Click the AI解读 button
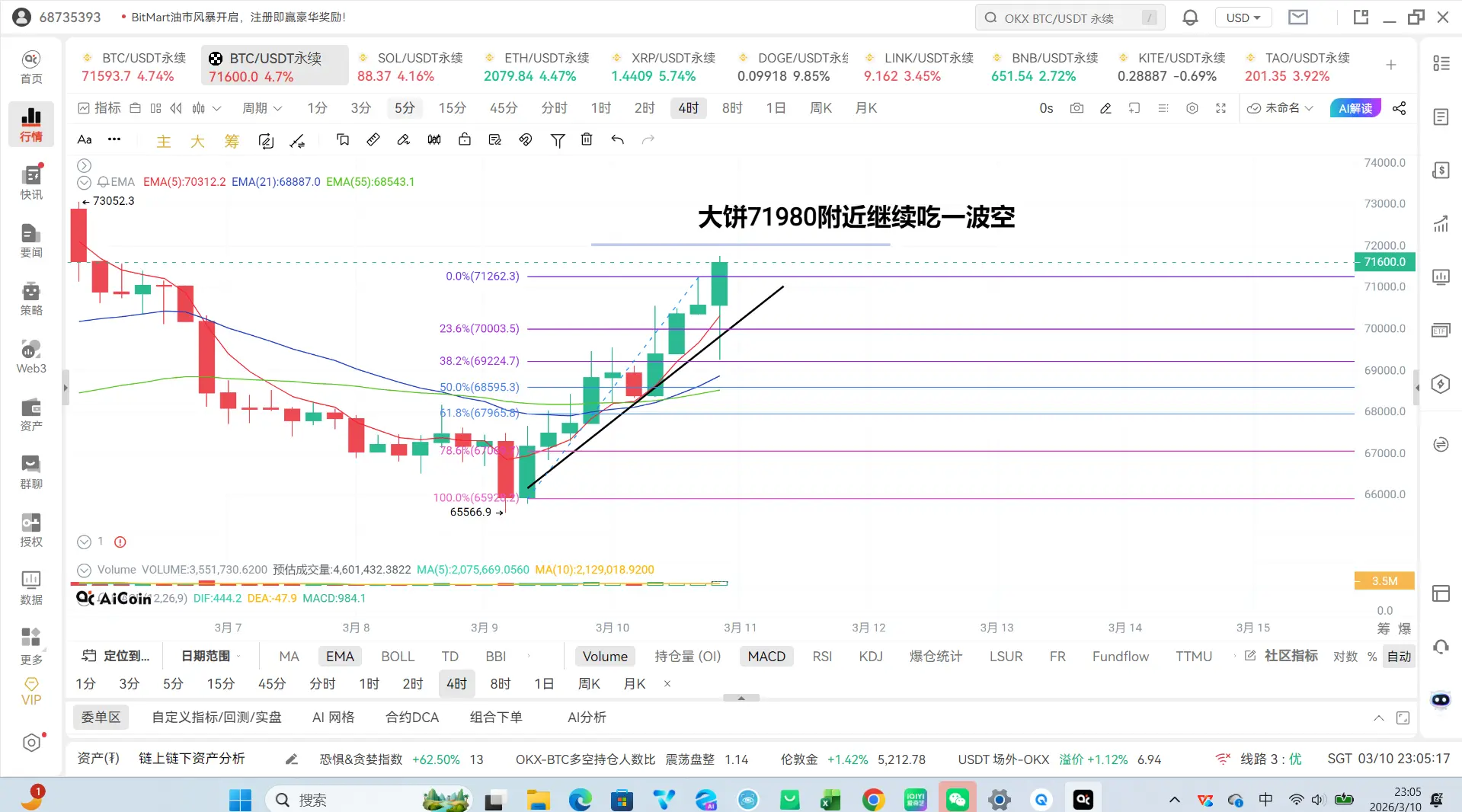This screenshot has height=812, width=1462. (x=1355, y=108)
